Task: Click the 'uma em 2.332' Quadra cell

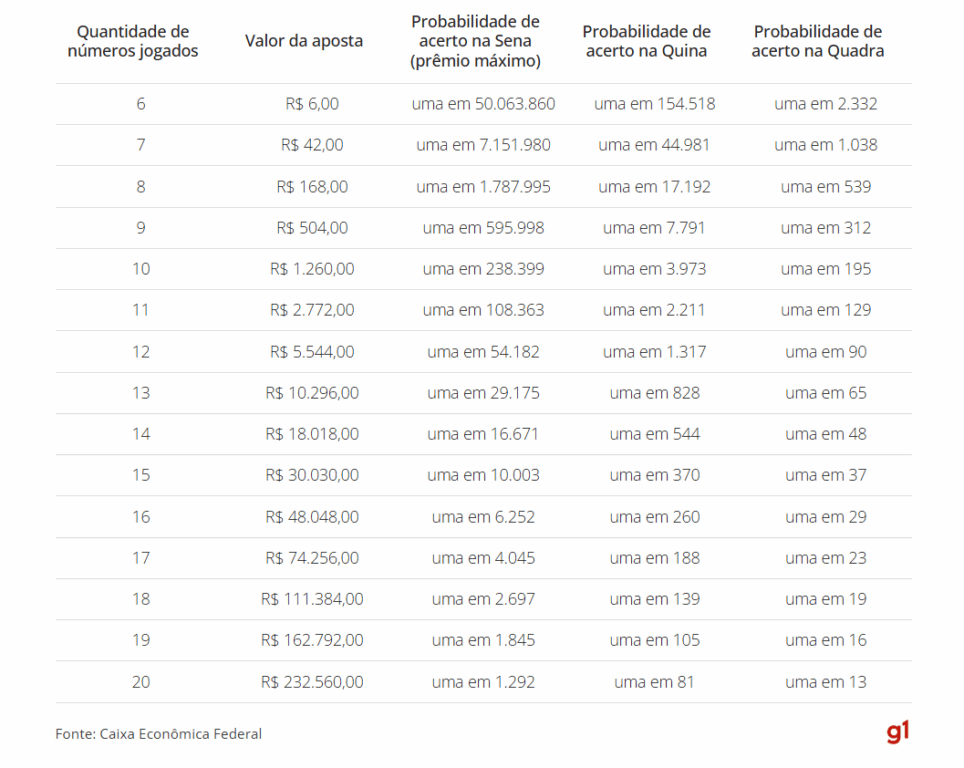Action: [x=826, y=104]
